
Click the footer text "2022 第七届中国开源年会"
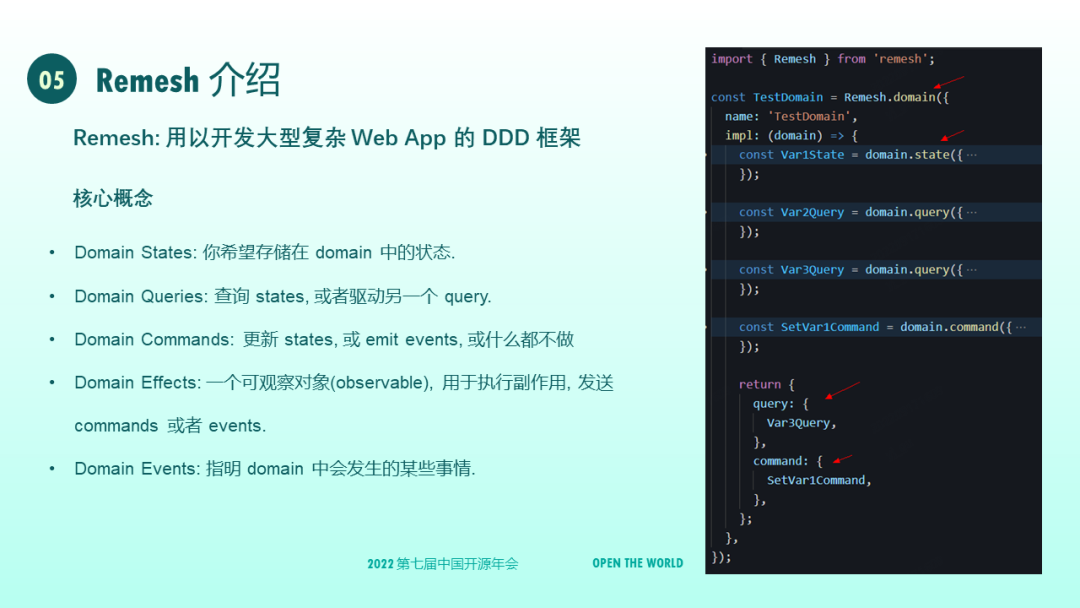[x=442, y=564]
